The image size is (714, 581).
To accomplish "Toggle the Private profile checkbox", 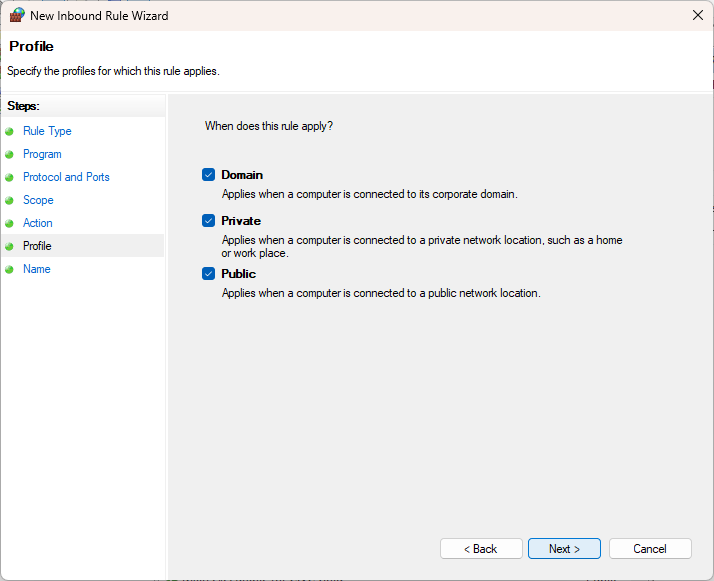I will pyautogui.click(x=209, y=221).
